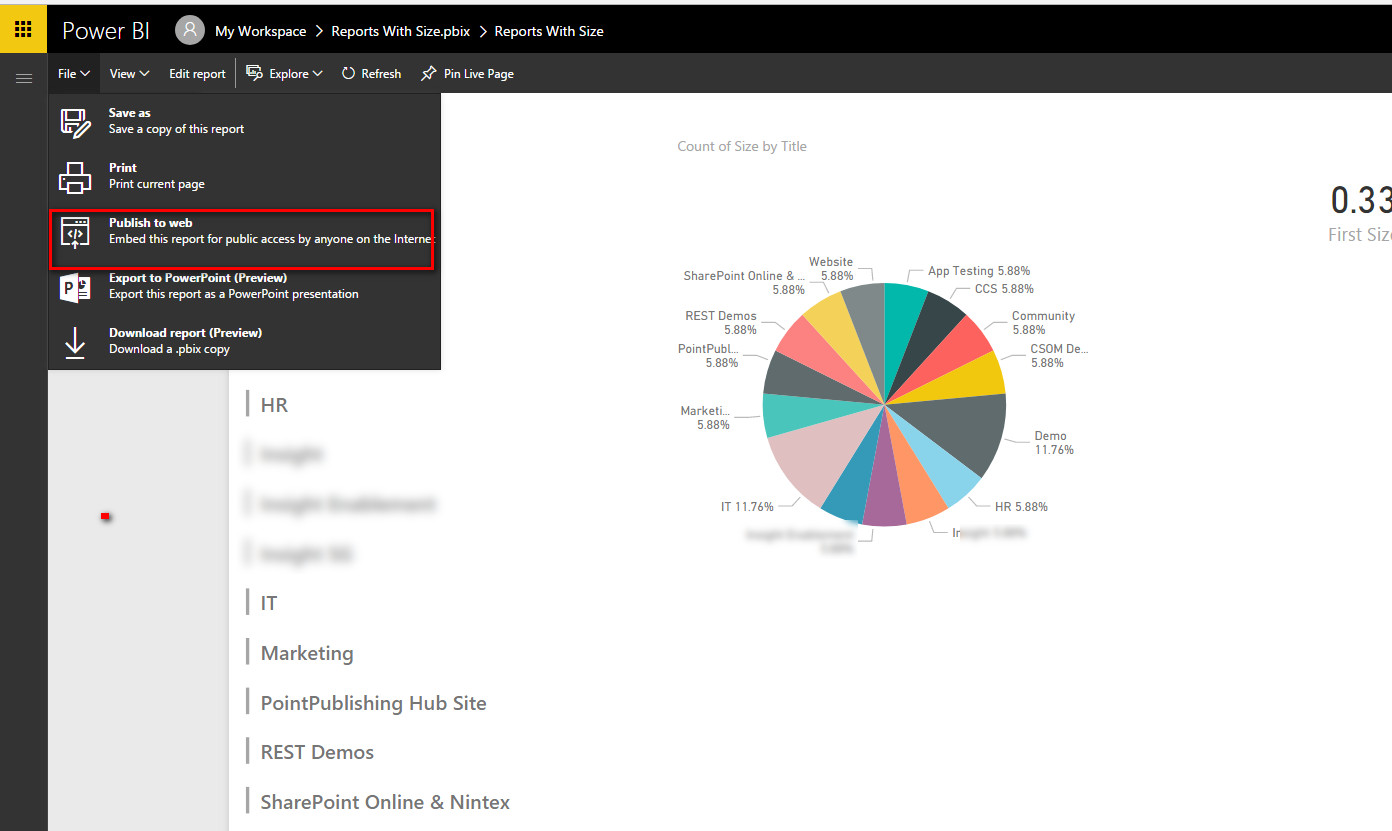Click the Download report arrow icon

(x=75, y=341)
